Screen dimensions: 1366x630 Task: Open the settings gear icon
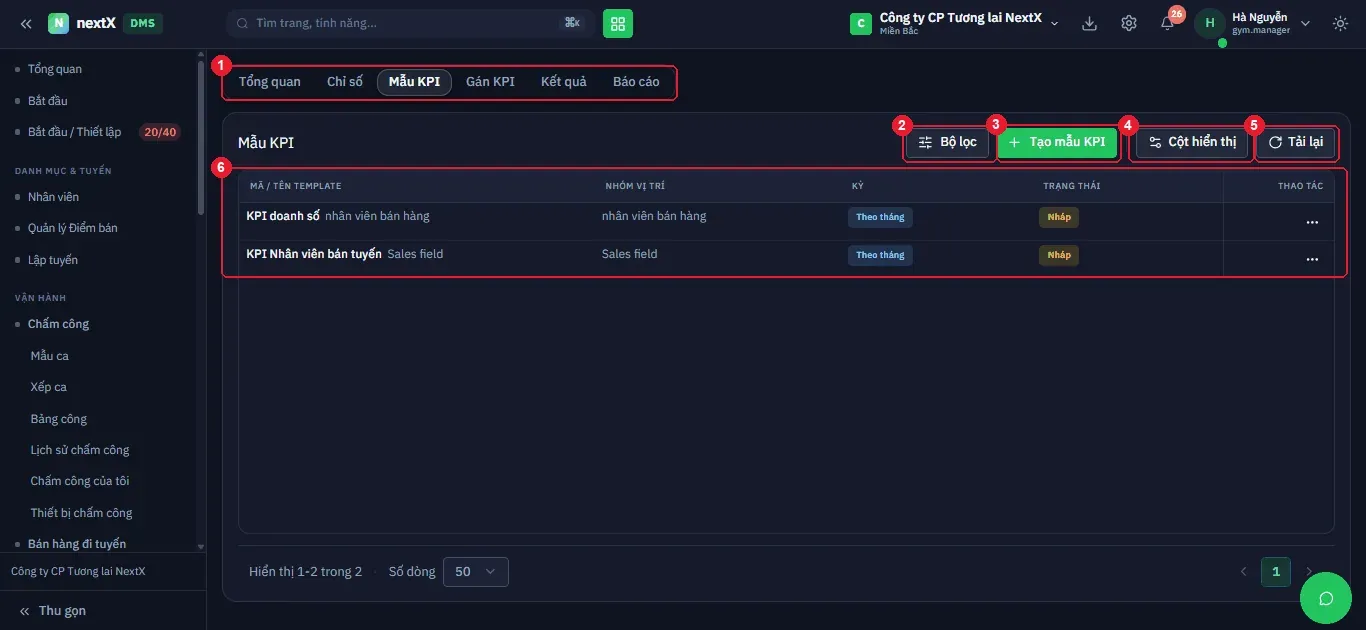1129,23
